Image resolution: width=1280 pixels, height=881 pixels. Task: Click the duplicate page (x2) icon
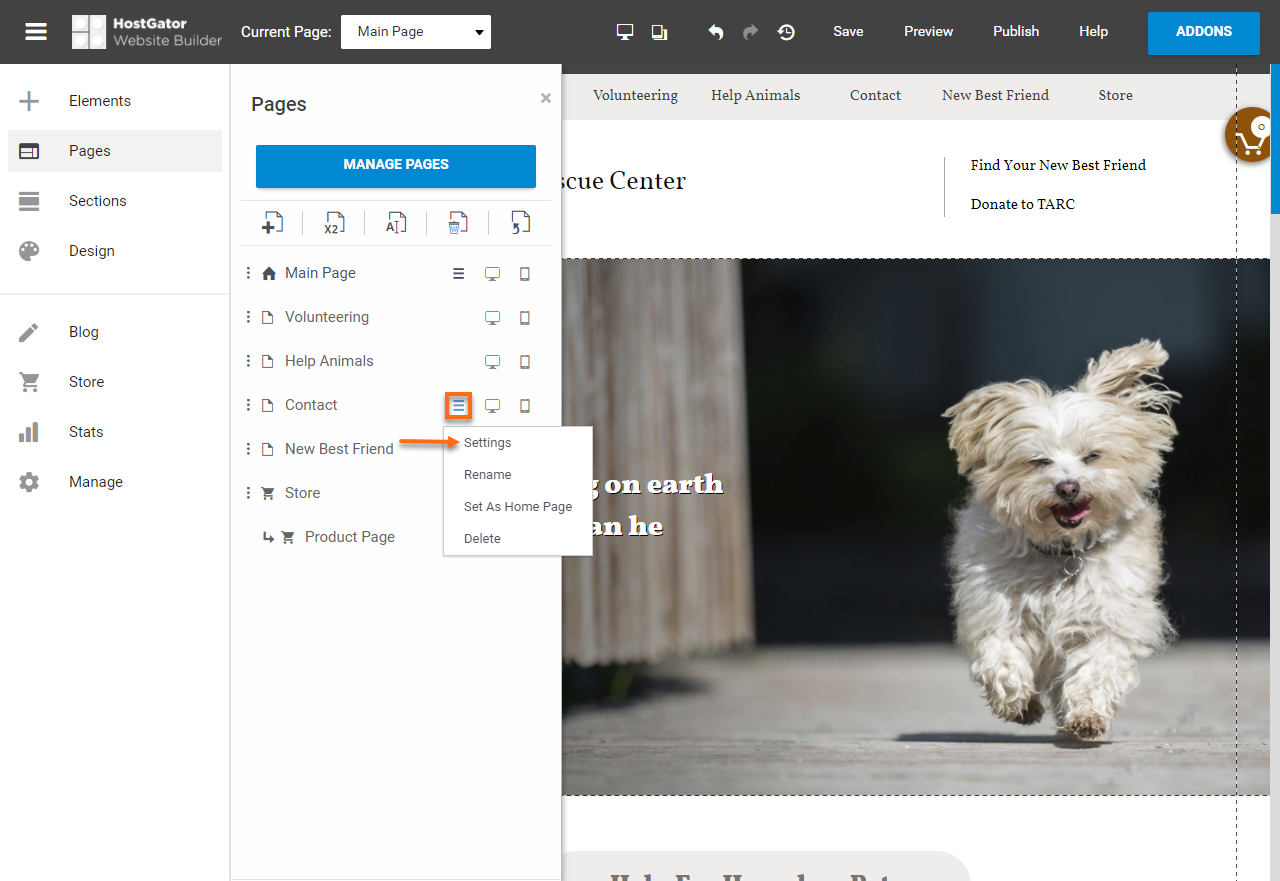pos(333,223)
